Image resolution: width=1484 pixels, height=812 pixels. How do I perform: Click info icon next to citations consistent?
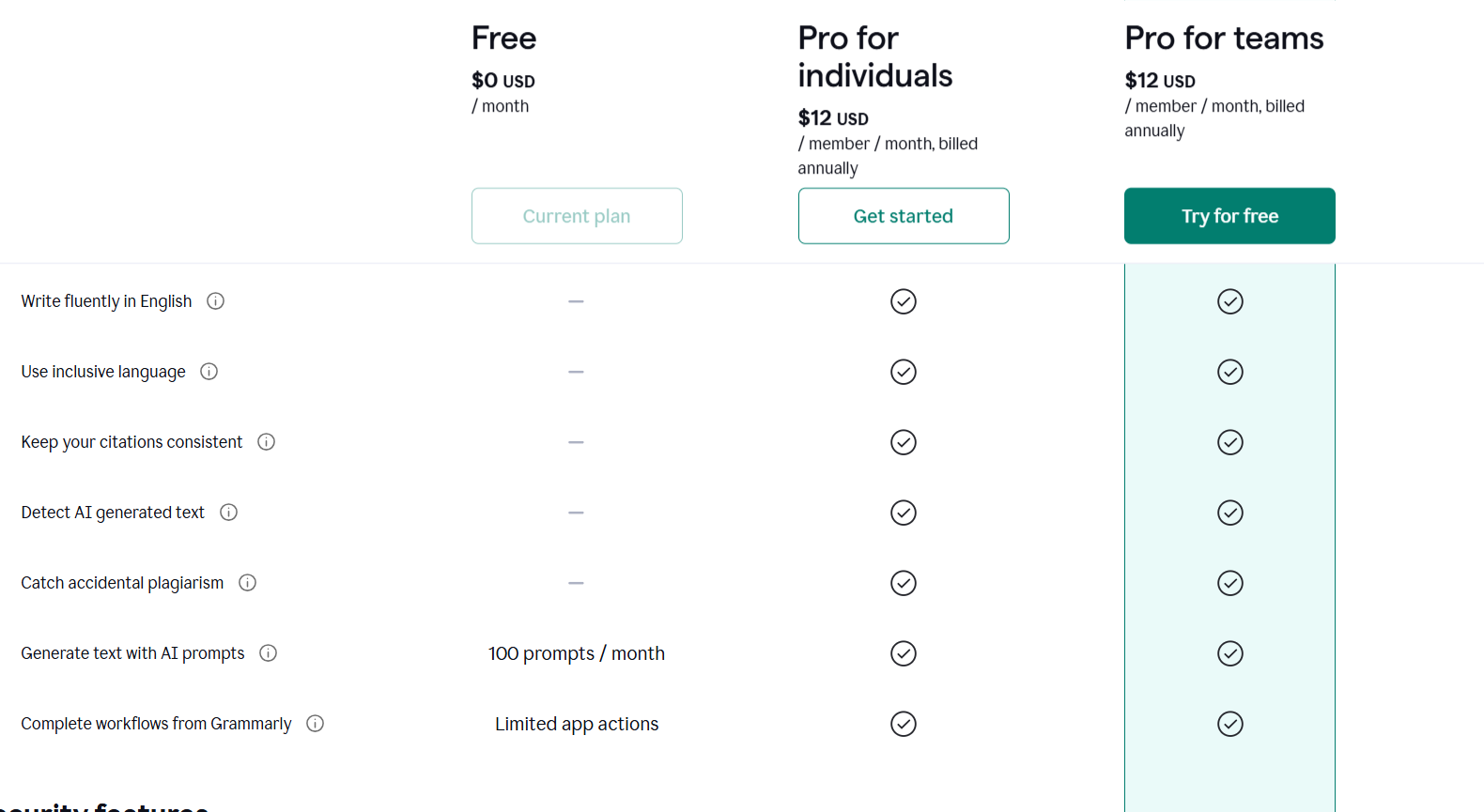coord(267,442)
